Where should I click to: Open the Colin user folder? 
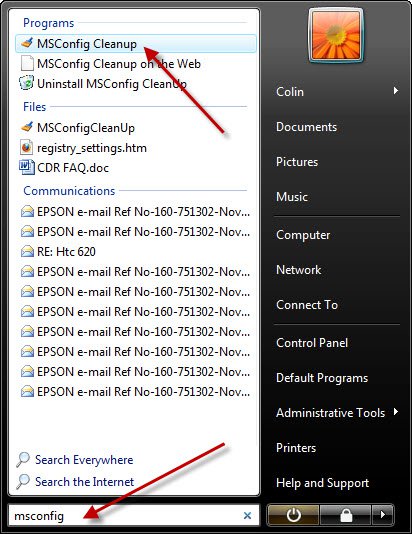[x=290, y=92]
